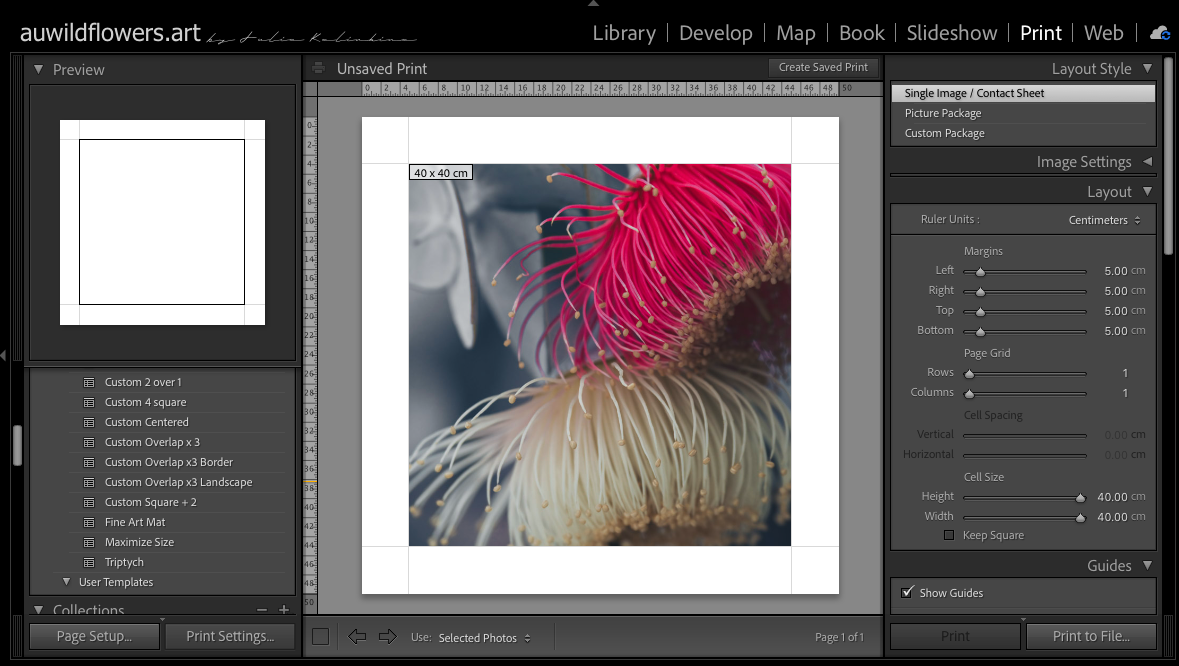Click the page layout preview thumbnail
Screen dimensions: 1179x666
coord(162,223)
